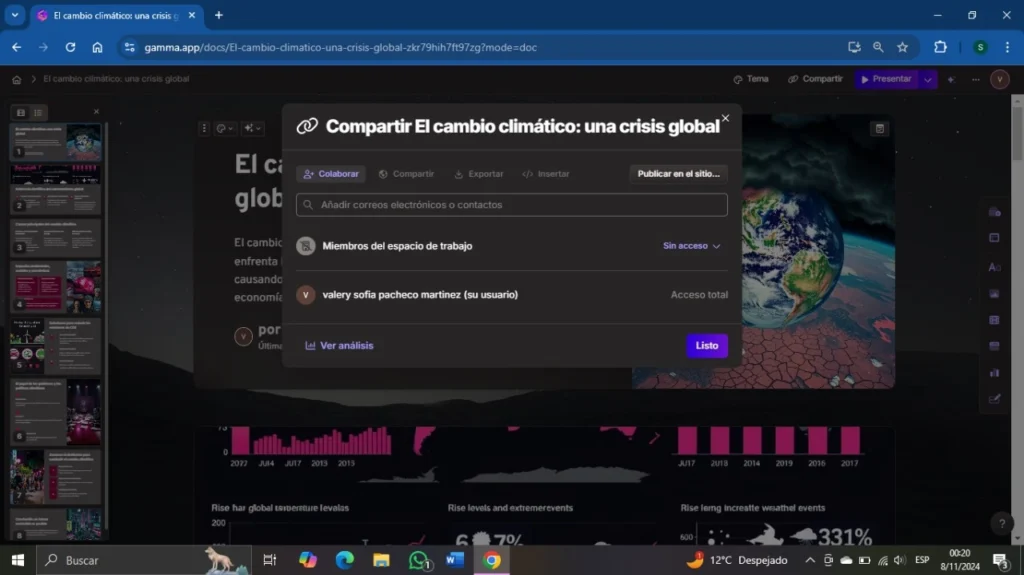Click the taskbar Buscar search box
1024x575 pixels.
coord(142,560)
